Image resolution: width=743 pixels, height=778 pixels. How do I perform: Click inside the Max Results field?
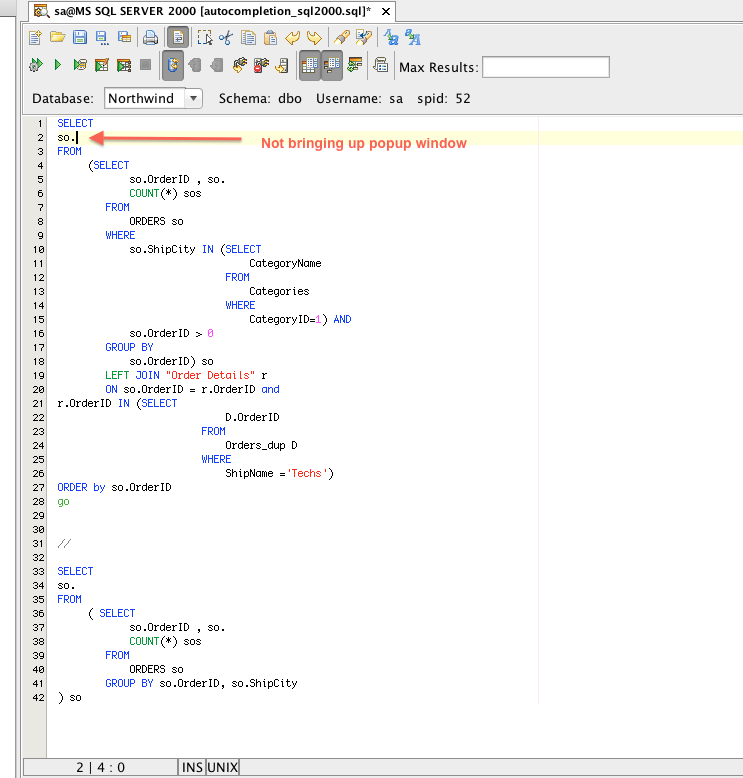click(x=546, y=67)
